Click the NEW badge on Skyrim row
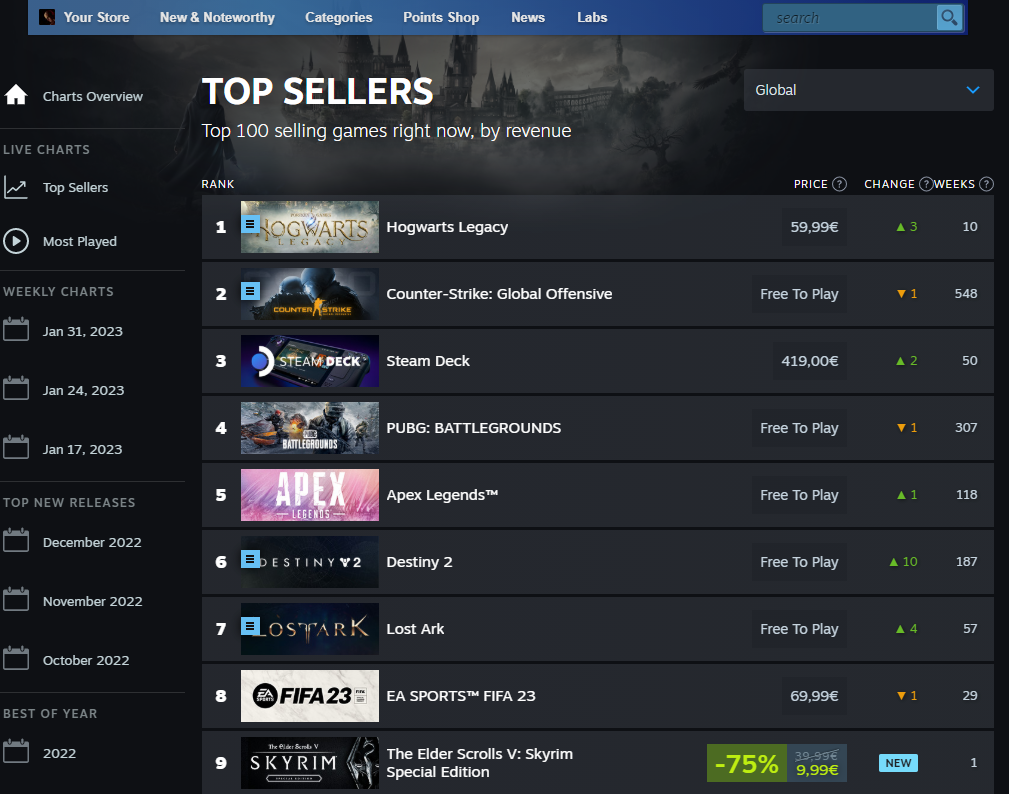The height and width of the screenshot is (794, 1009). [x=898, y=762]
